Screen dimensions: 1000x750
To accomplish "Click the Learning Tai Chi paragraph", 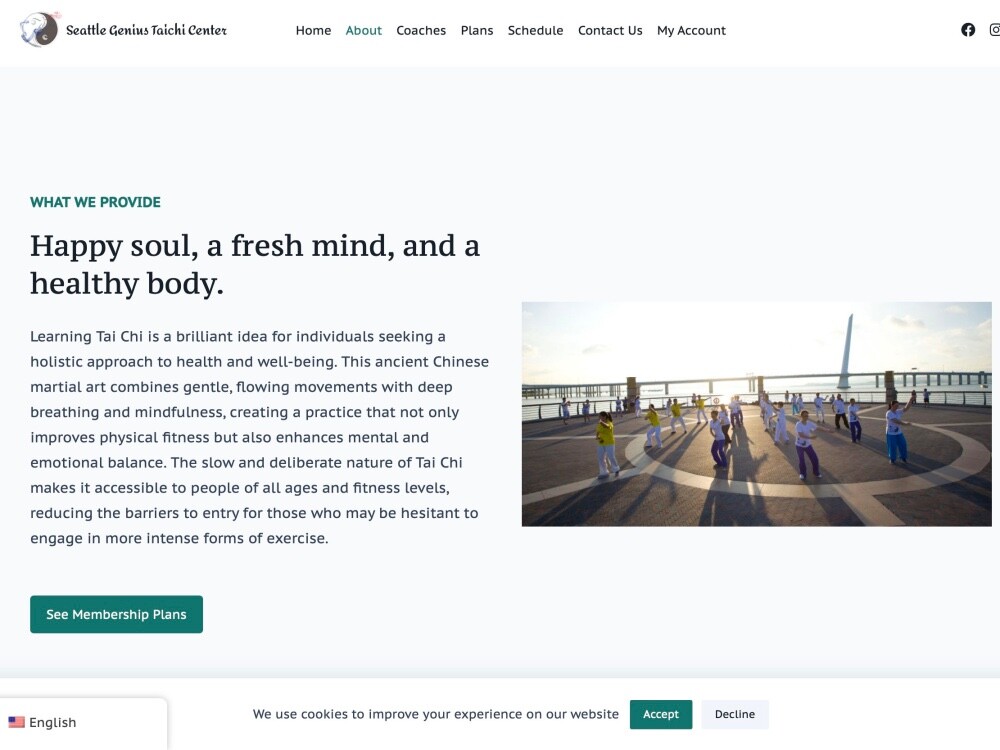I will point(260,438).
